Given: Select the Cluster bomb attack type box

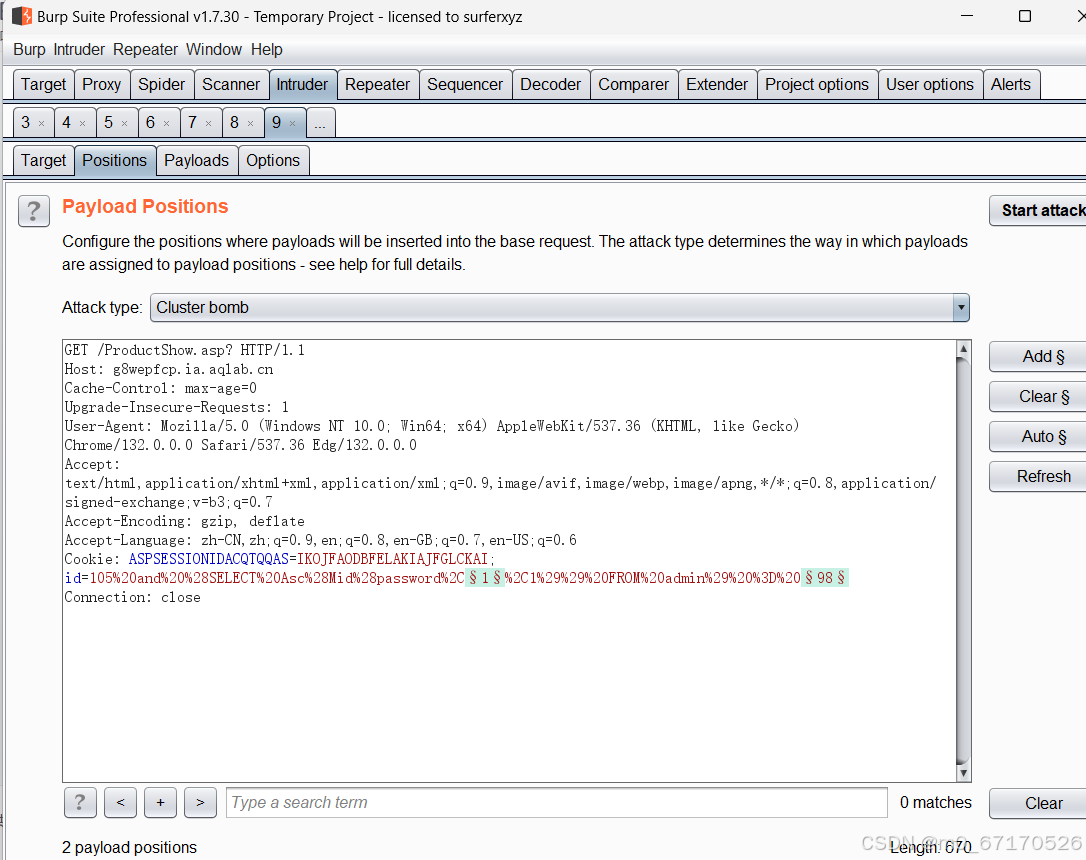Looking at the screenshot, I should coord(560,307).
